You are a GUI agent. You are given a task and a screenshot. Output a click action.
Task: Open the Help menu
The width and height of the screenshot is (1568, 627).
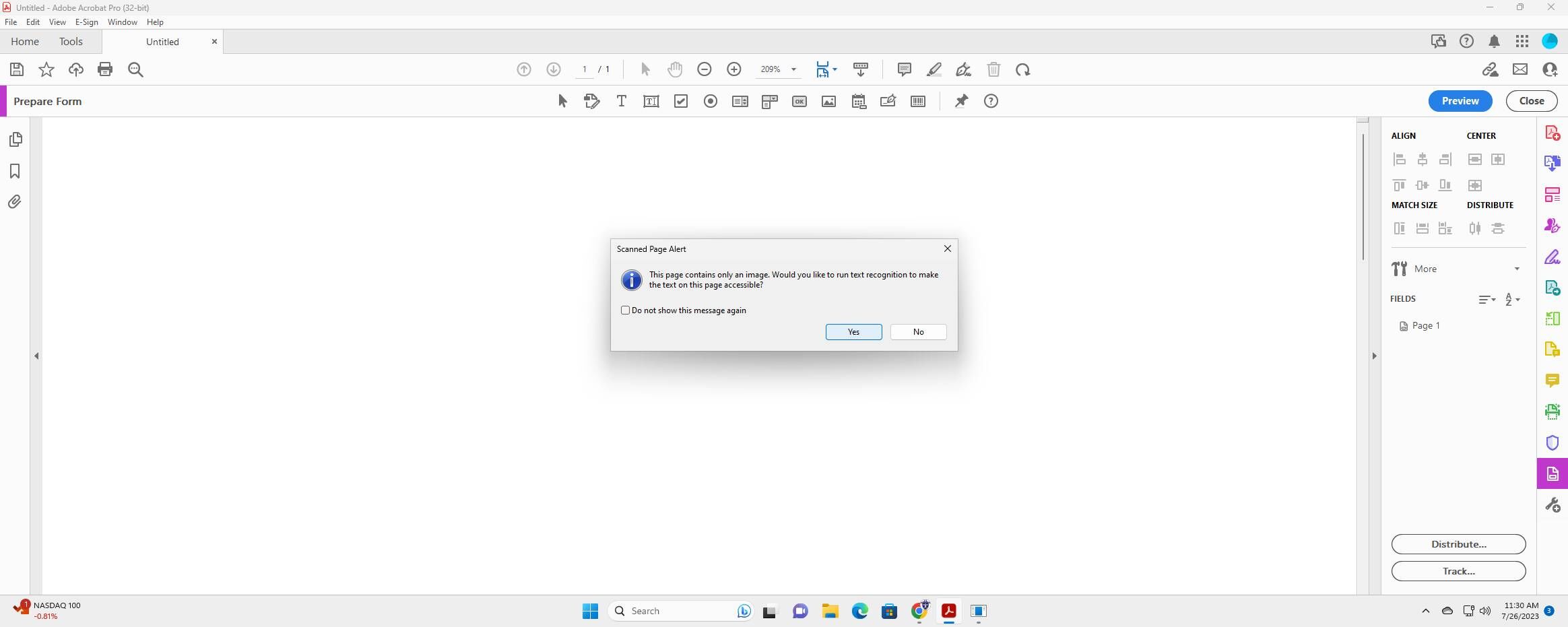pos(155,22)
